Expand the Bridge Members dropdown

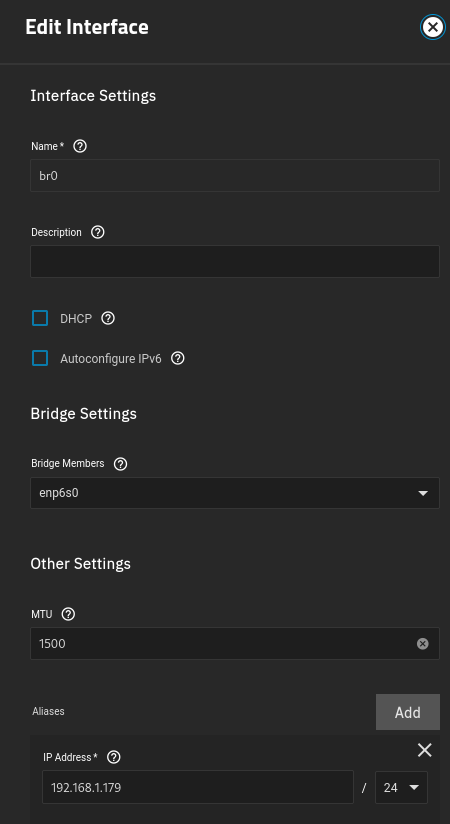(x=235, y=493)
